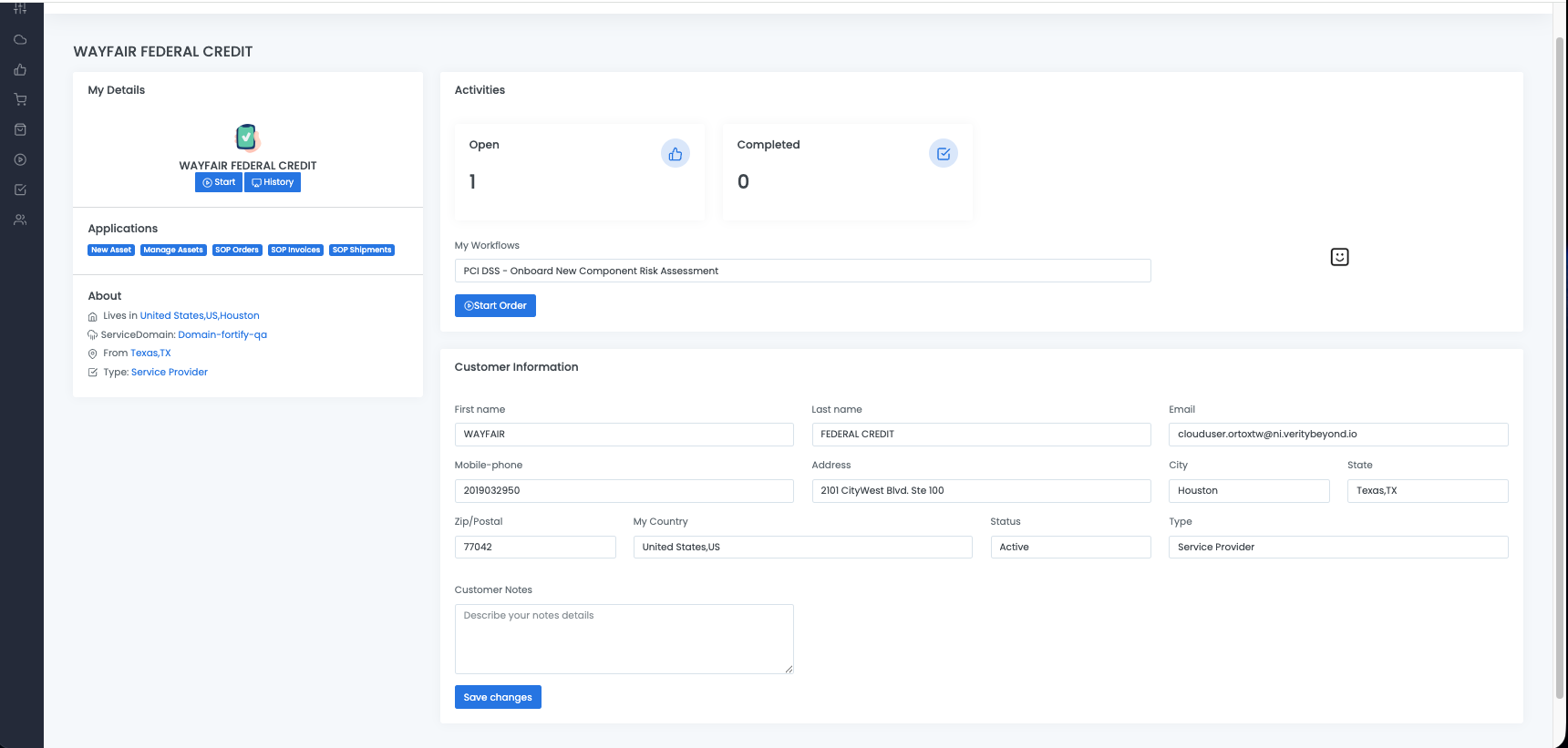Viewport: 1568px width, 748px height.
Task: Focus the Last name field
Action: [x=981, y=435]
